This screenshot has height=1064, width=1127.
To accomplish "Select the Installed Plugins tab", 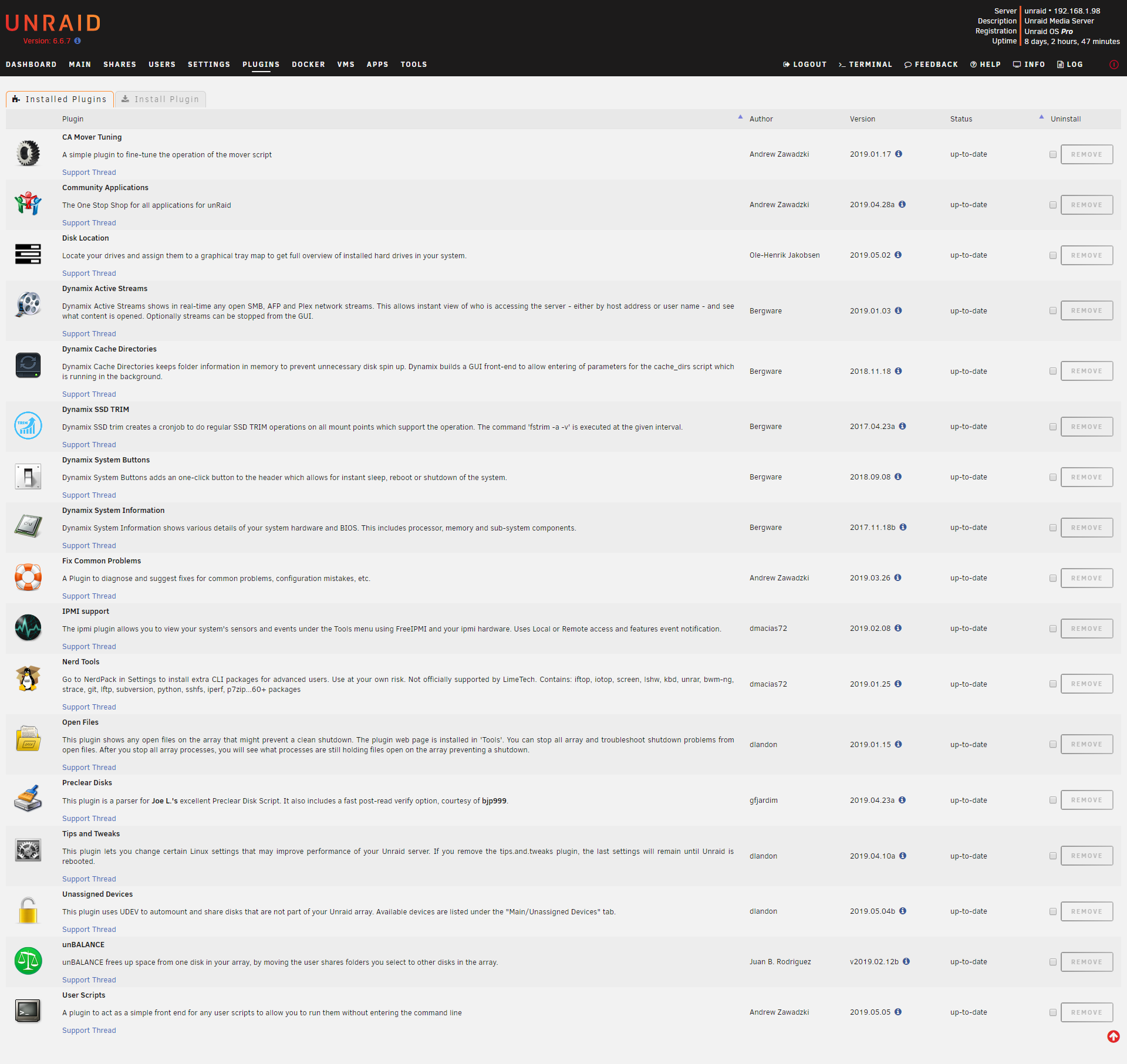I will 60,99.
